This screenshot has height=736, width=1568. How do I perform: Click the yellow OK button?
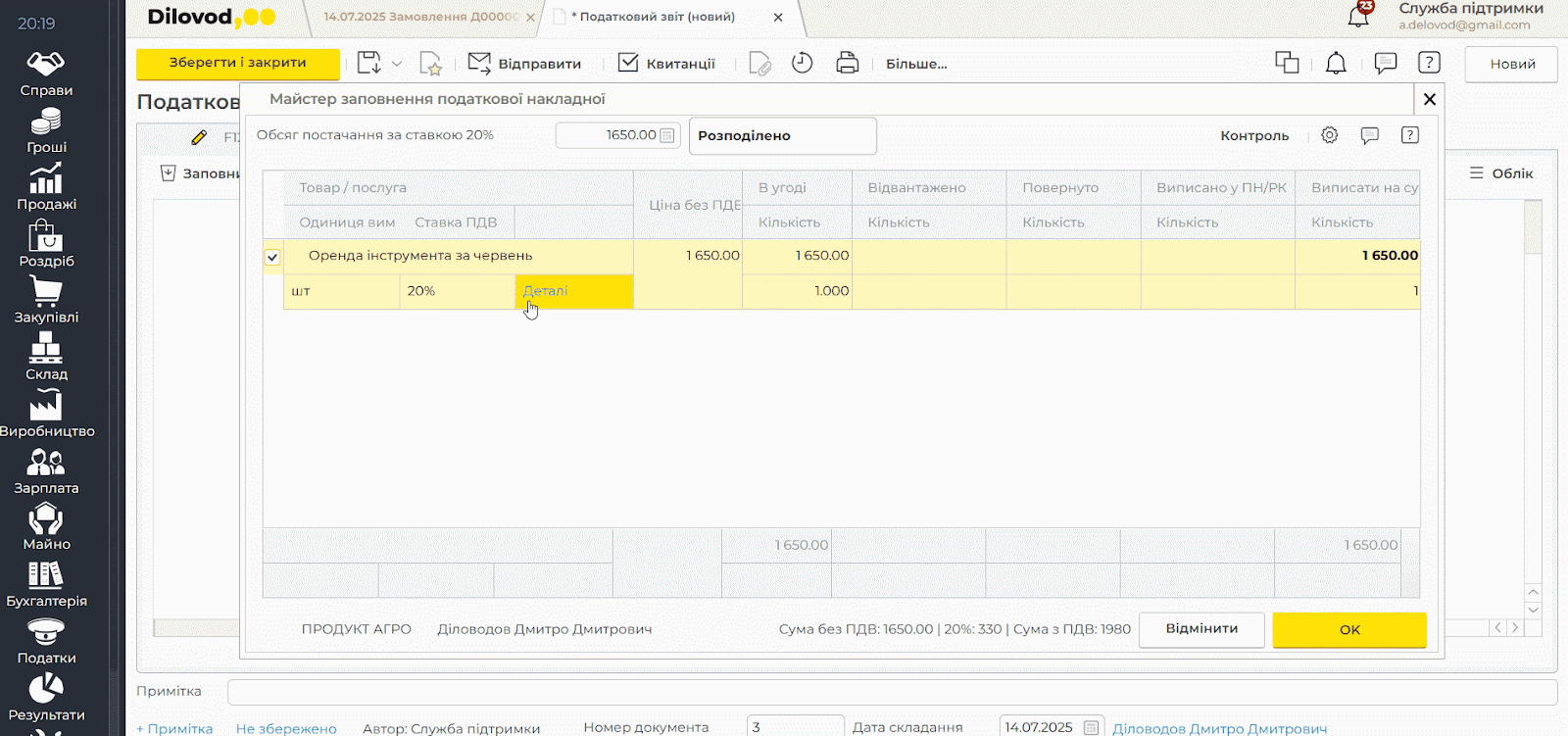(1348, 629)
